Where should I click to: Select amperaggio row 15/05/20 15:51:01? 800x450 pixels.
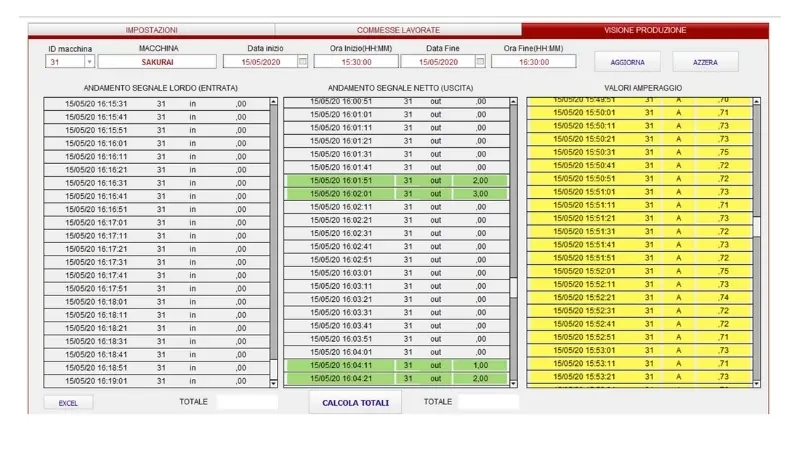pos(640,192)
